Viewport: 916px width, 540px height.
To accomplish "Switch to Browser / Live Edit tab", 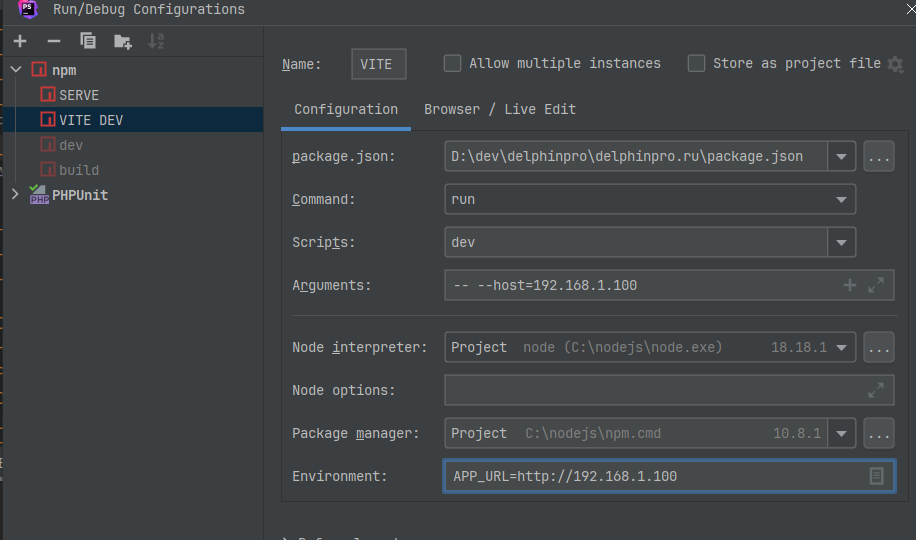I will point(500,109).
